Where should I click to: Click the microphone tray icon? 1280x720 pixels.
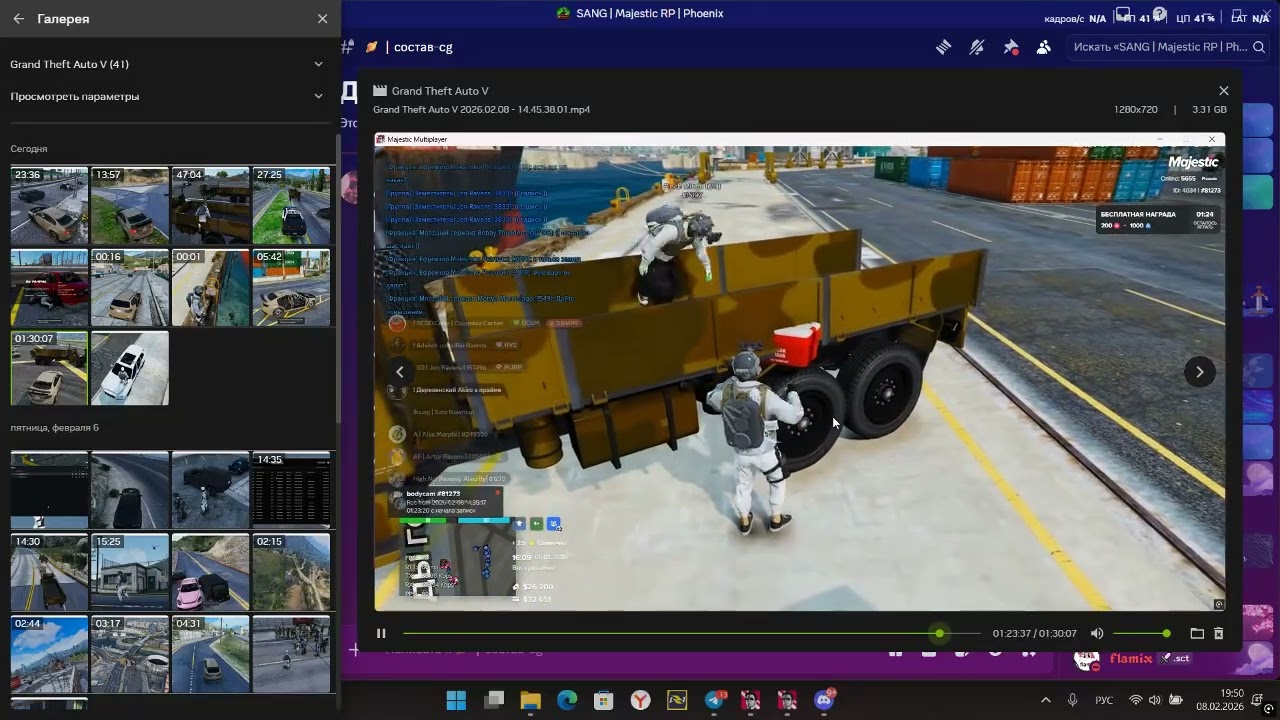(1073, 700)
